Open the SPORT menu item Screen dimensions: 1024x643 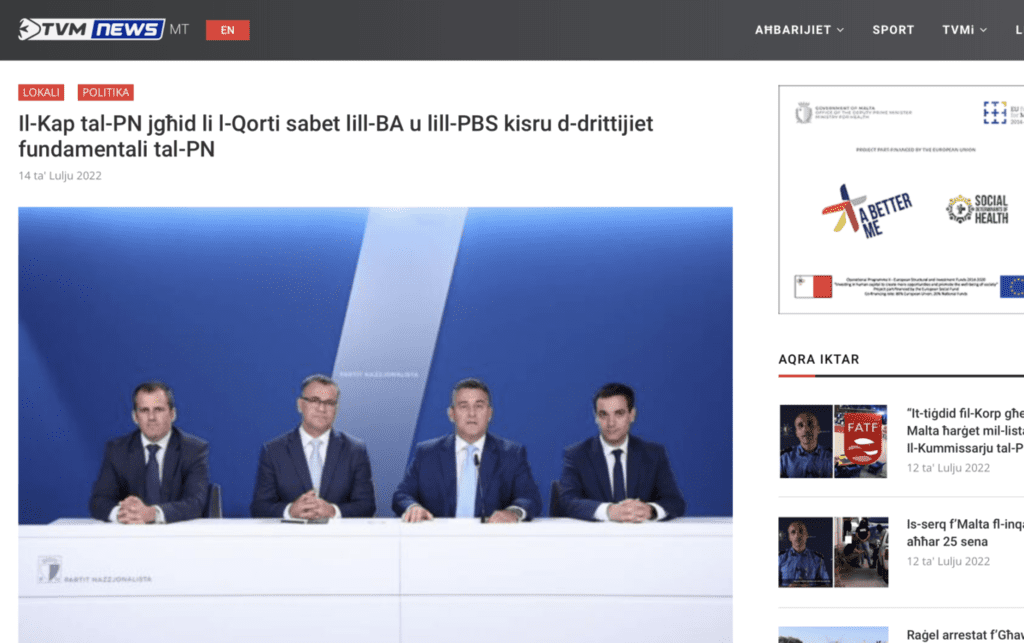pos(893,30)
